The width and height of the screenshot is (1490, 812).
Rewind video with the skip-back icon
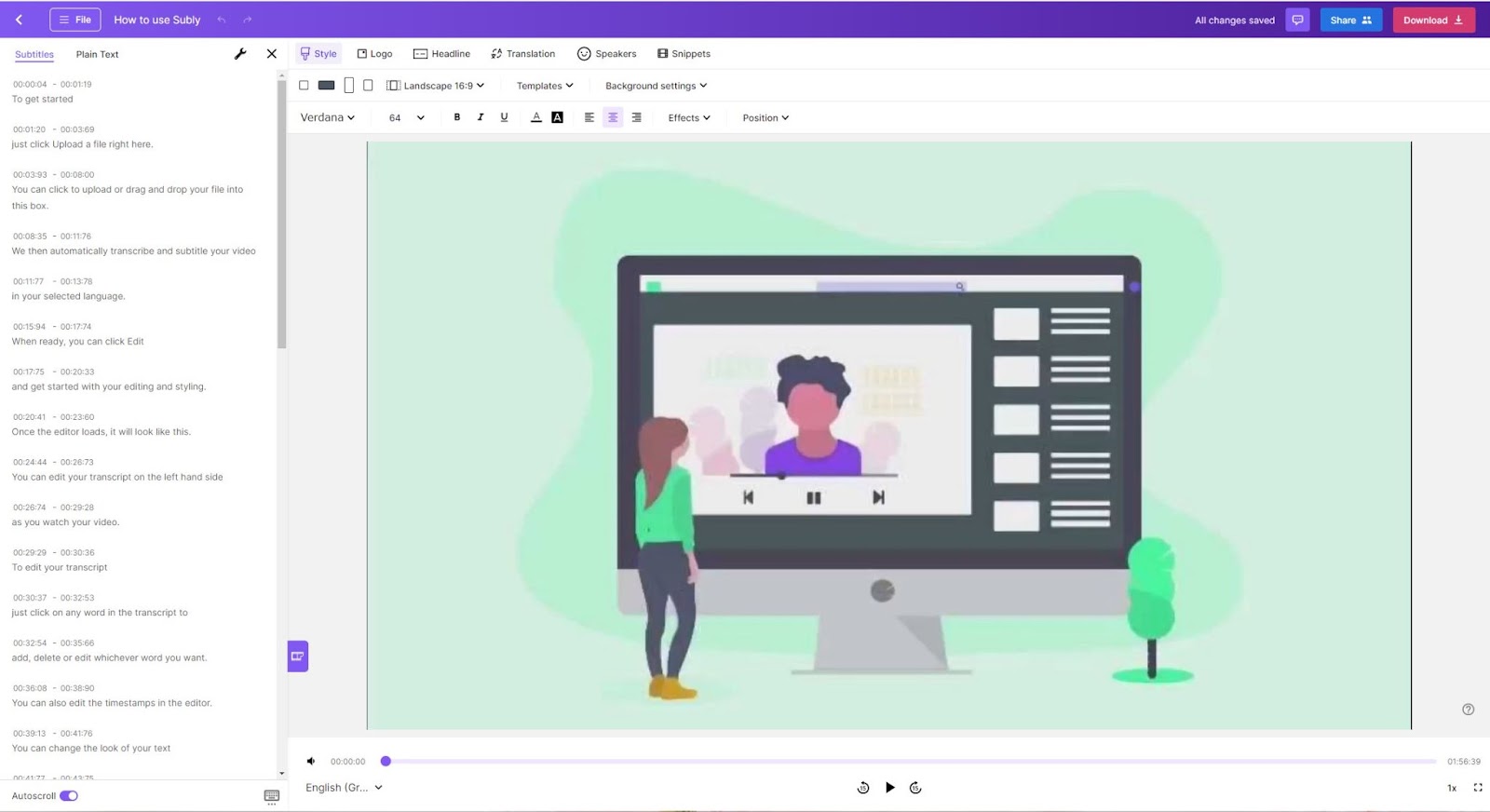click(x=862, y=788)
